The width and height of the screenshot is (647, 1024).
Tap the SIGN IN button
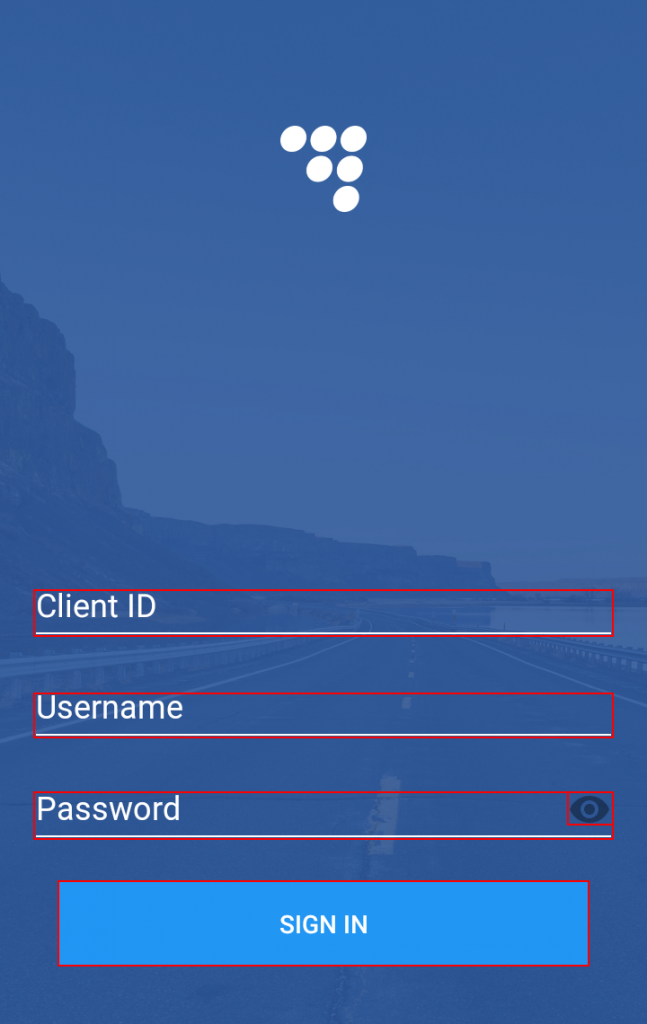323,923
